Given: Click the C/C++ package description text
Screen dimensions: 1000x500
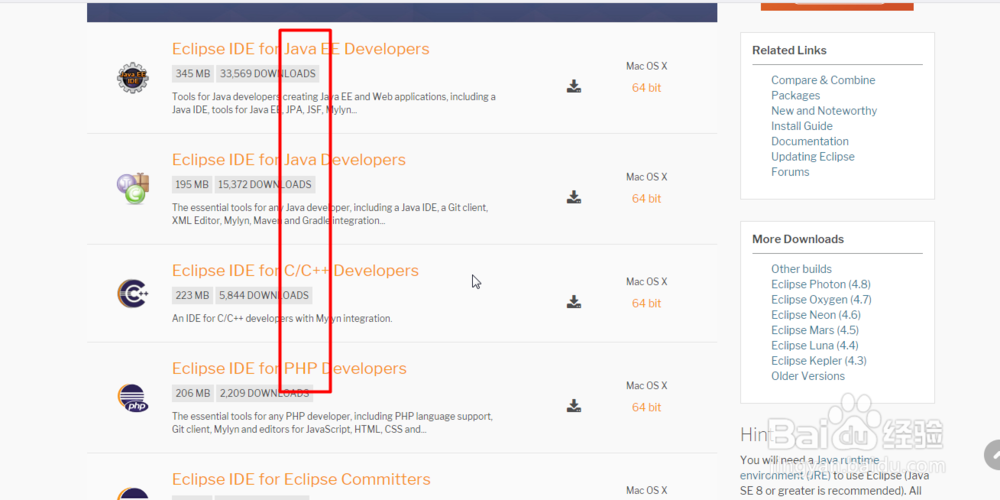Looking at the screenshot, I should coord(282,318).
